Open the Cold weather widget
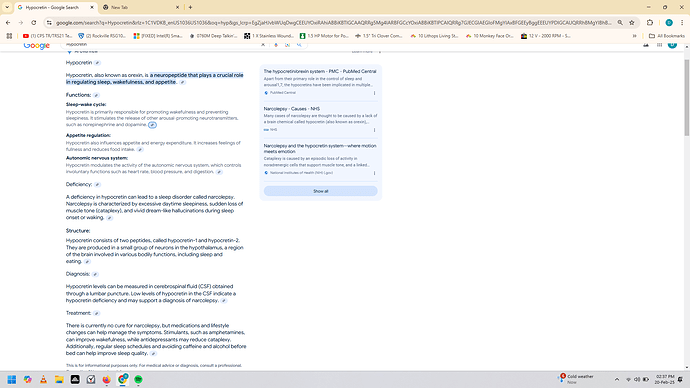The width and height of the screenshot is (690, 388). coord(576,379)
